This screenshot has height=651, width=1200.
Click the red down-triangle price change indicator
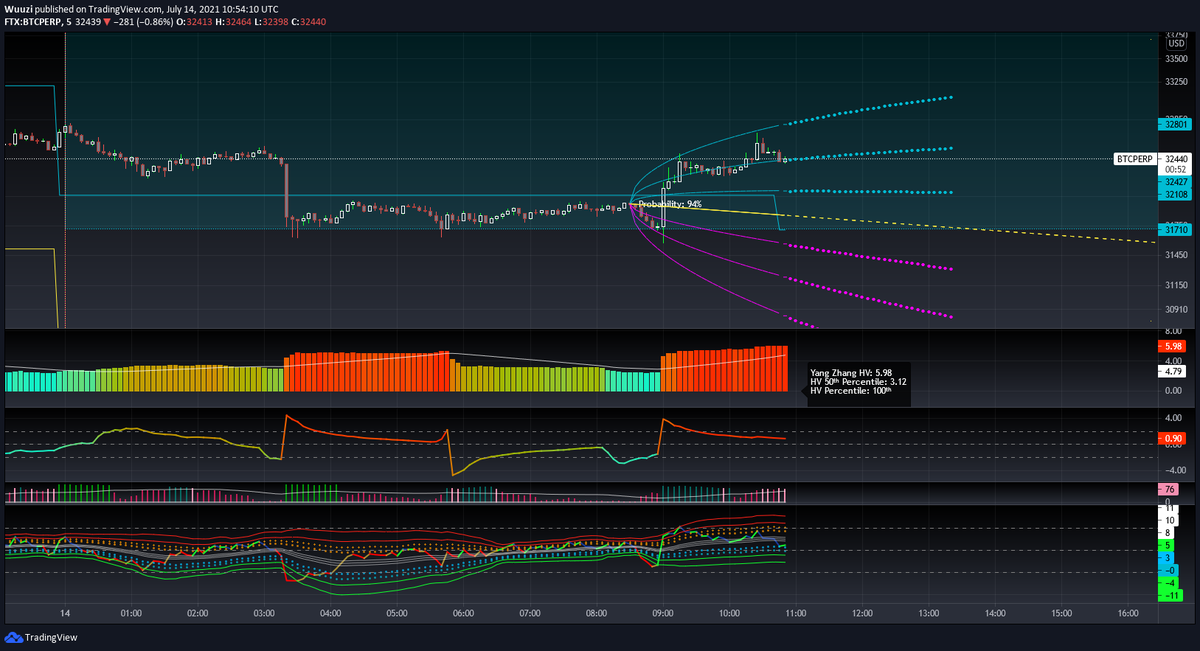click(x=106, y=22)
